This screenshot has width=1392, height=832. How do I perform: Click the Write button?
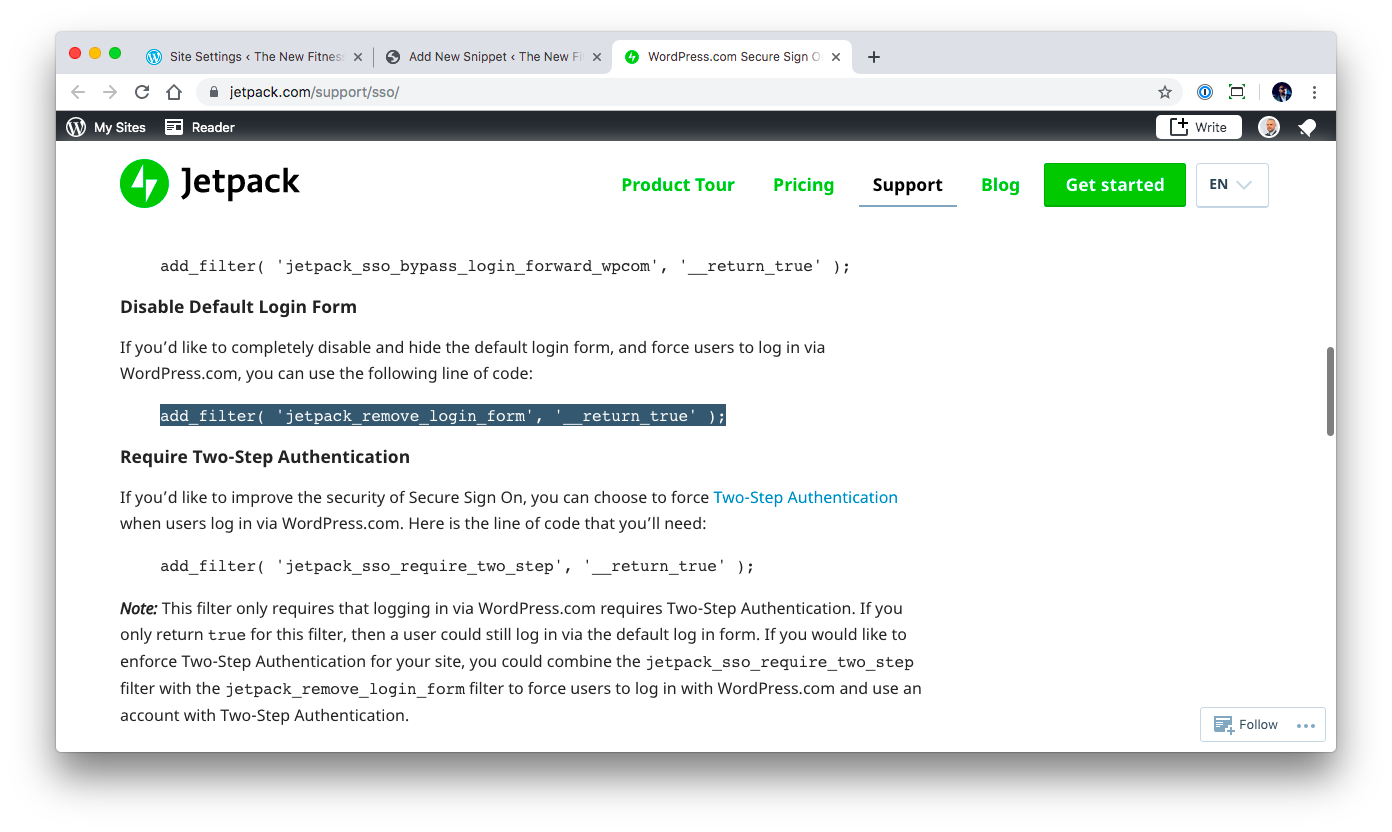point(1199,127)
